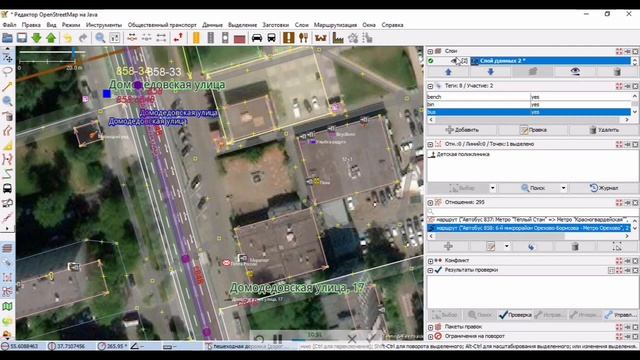Toggle visibility eye of Слой данных 2
640x360 pixels.
(454, 61)
